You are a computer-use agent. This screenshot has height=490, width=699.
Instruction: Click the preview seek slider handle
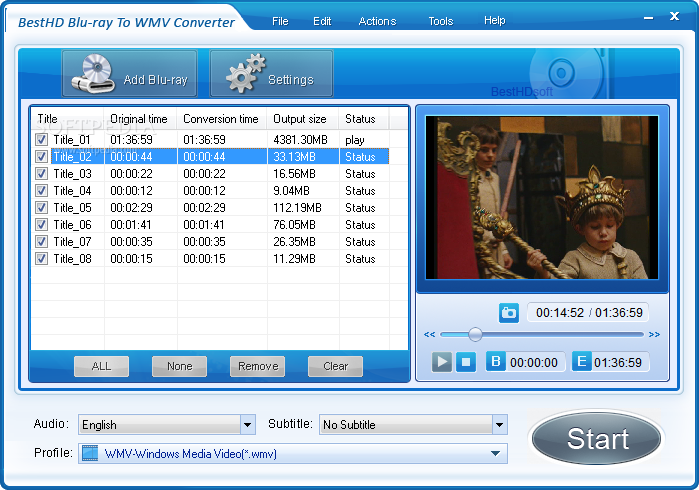(x=475, y=334)
